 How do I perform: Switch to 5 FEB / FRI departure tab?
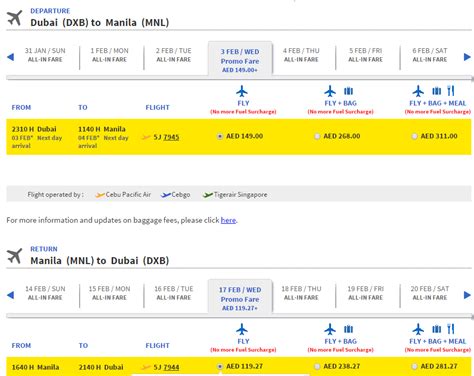(x=366, y=55)
